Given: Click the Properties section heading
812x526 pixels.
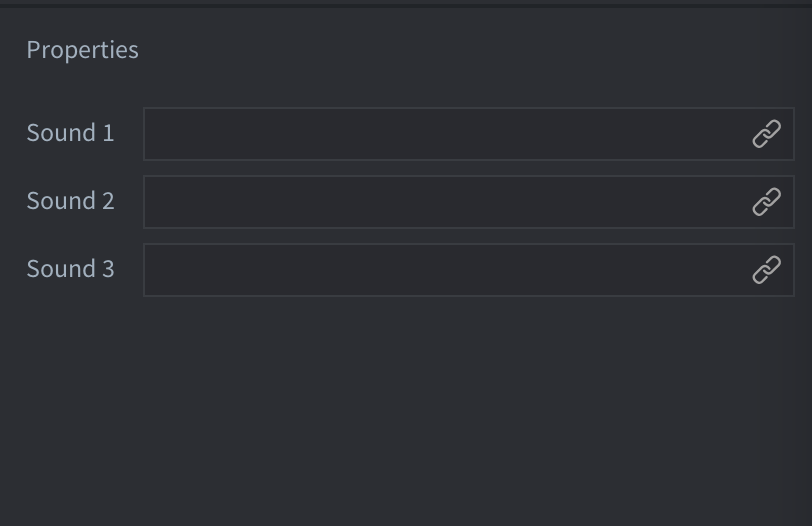Looking at the screenshot, I should click(x=82, y=50).
